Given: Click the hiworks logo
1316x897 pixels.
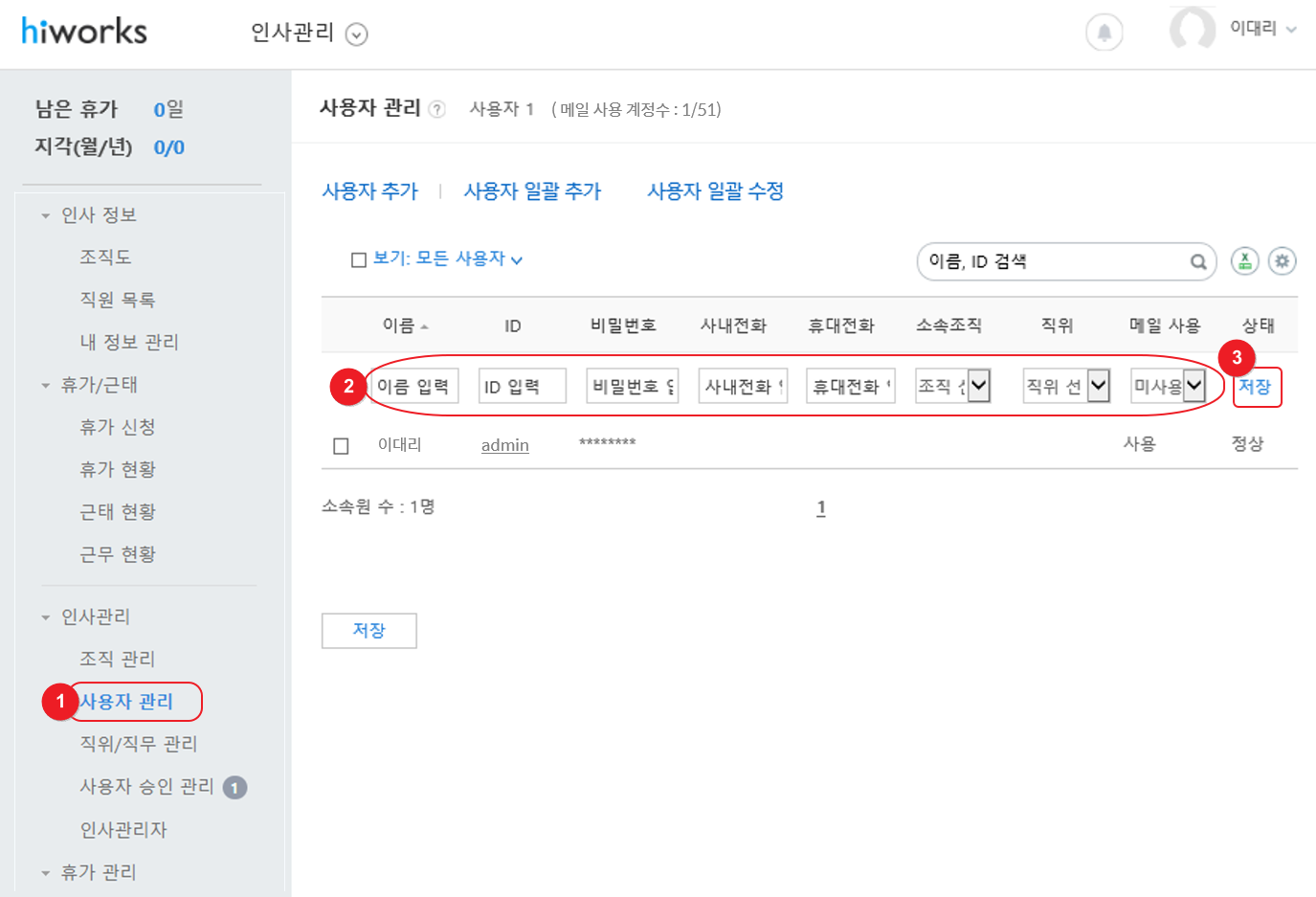Looking at the screenshot, I should [84, 32].
